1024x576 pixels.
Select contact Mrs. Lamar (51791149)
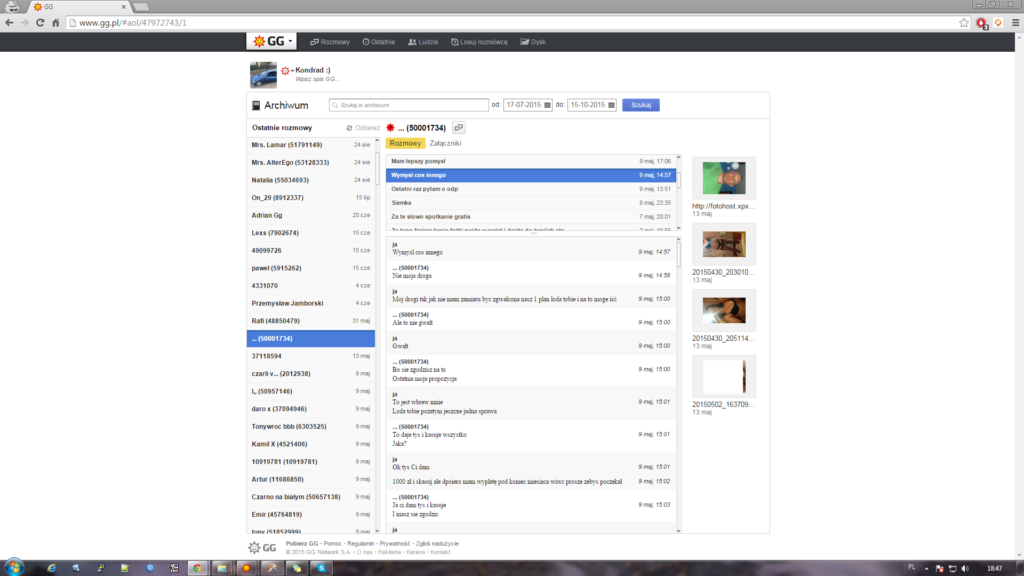[x=311, y=145]
